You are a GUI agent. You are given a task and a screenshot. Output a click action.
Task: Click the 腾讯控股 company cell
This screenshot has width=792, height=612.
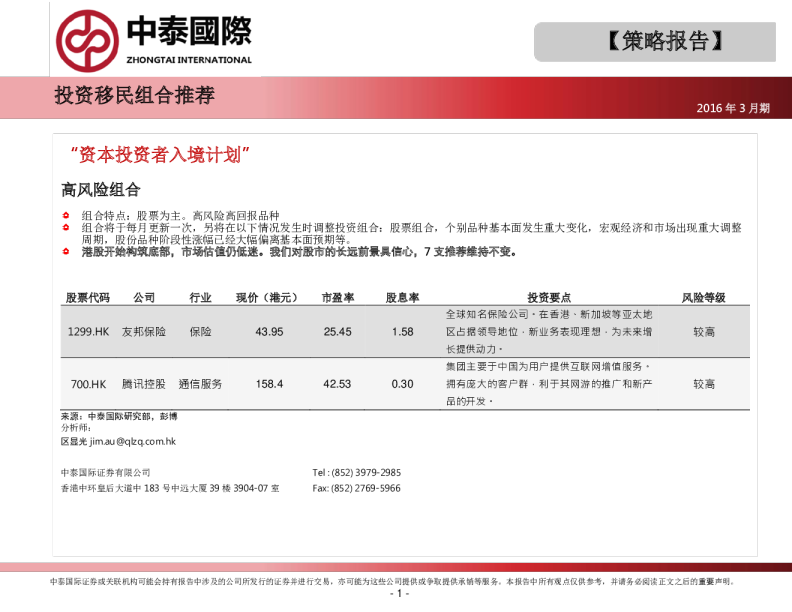pos(144,384)
